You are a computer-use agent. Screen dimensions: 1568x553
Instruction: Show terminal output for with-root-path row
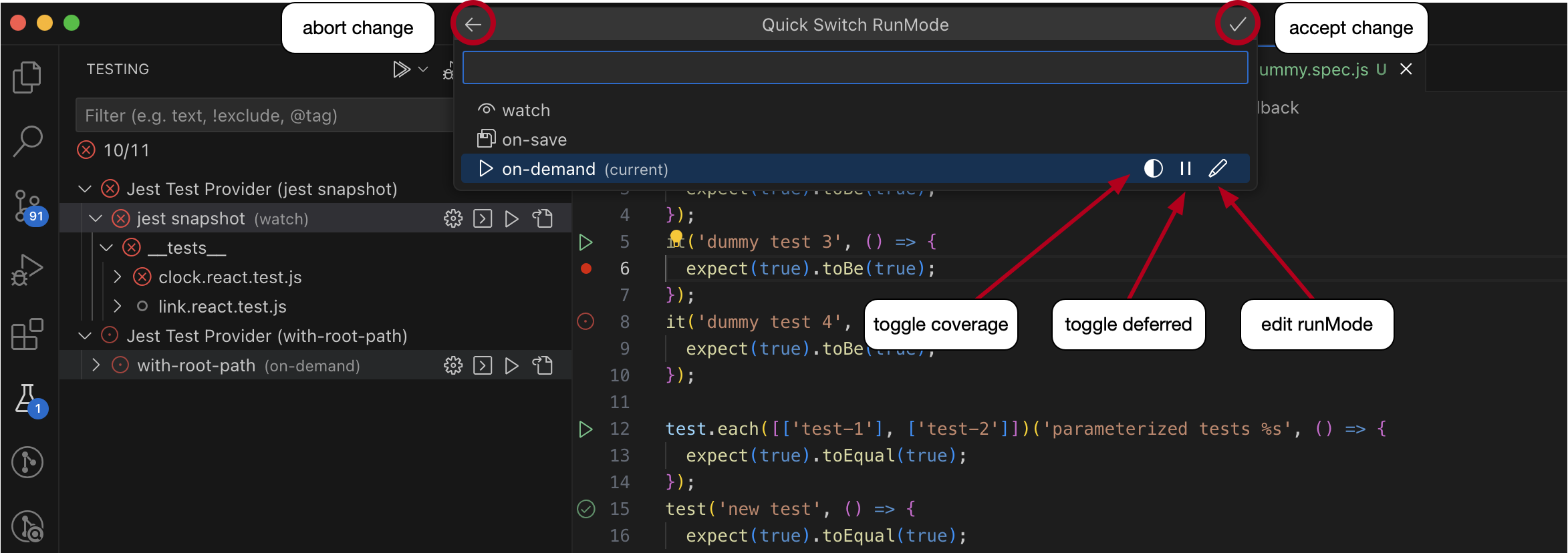[483, 365]
